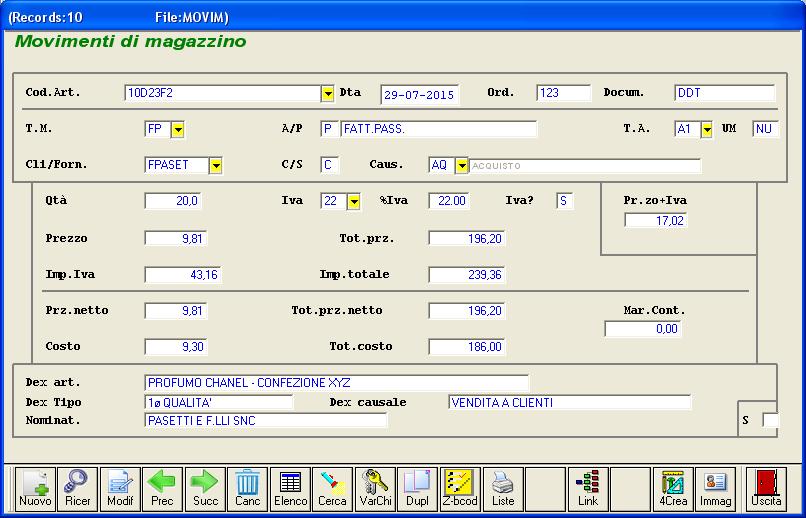
Task: Click the greyed ACQUISTO causale field
Action: pos(584,165)
